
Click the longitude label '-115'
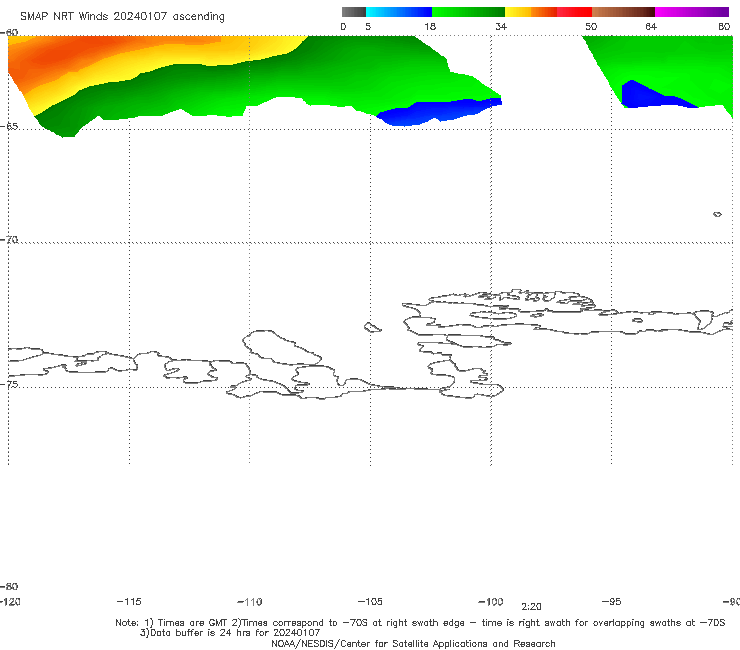[x=129, y=602]
